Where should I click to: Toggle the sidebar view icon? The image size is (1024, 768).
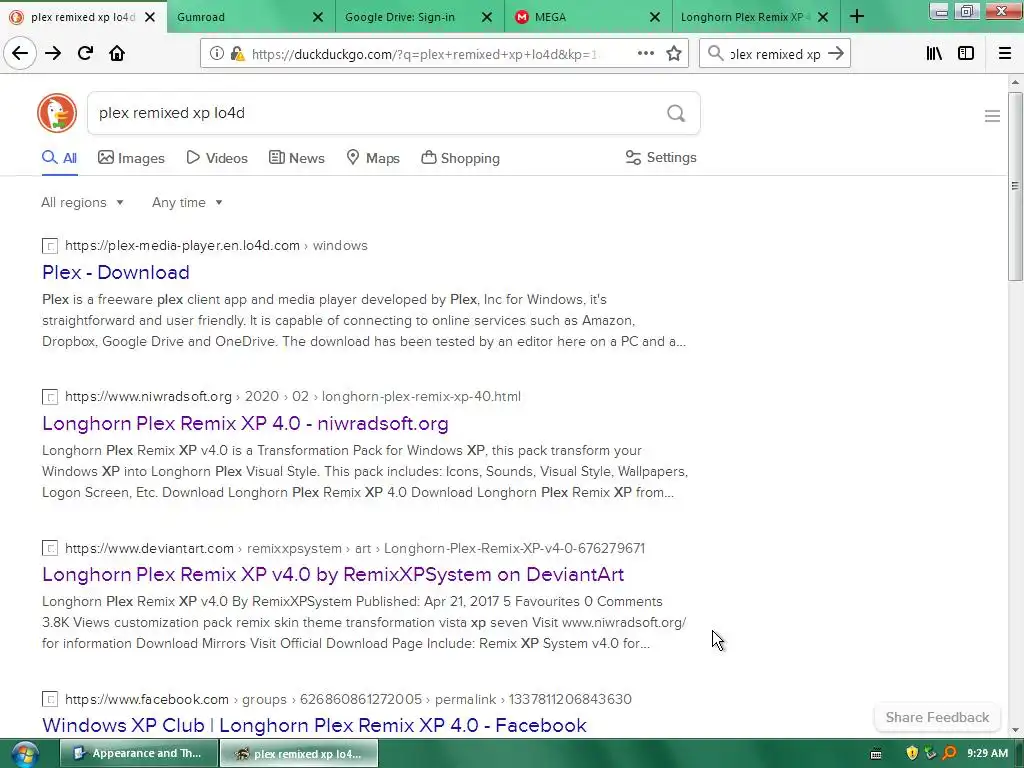point(966,54)
